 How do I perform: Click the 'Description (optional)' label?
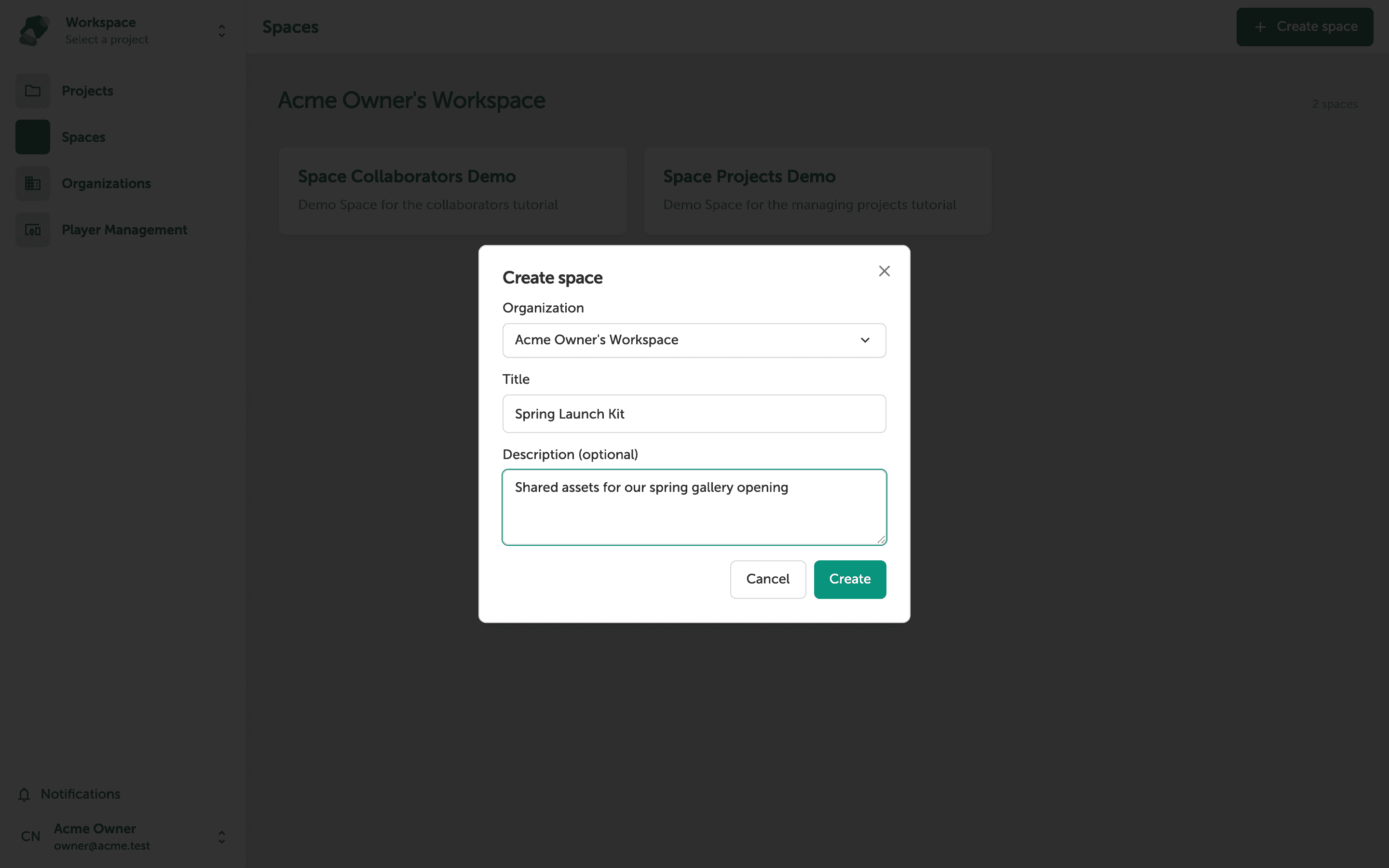(570, 455)
